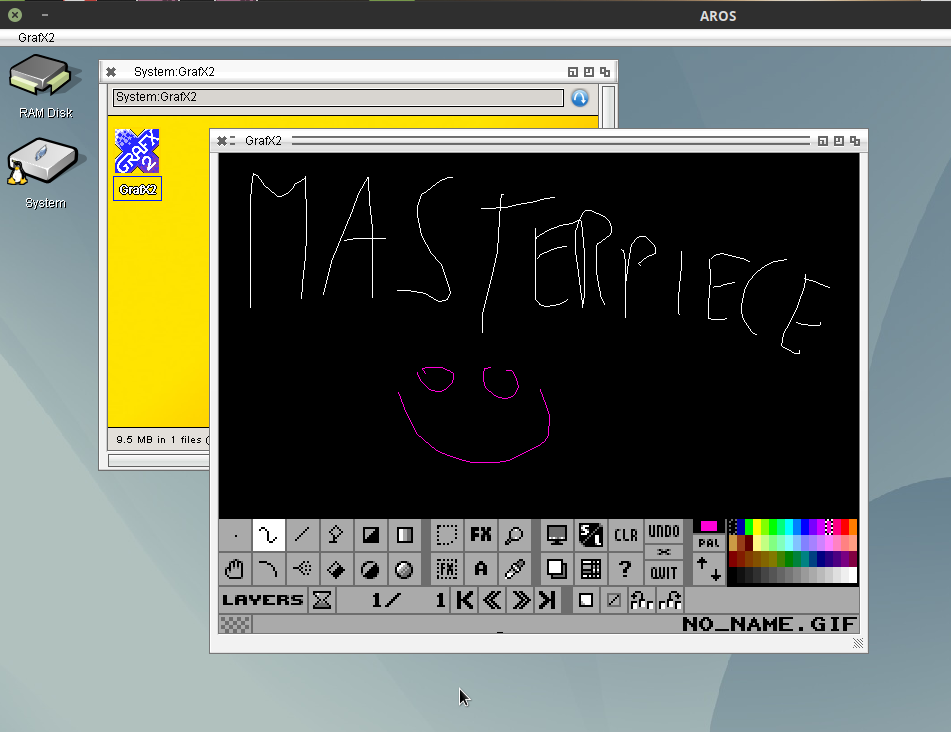Pick the orange palette swatch in top row
The image size is (951, 732).
click(x=853, y=526)
